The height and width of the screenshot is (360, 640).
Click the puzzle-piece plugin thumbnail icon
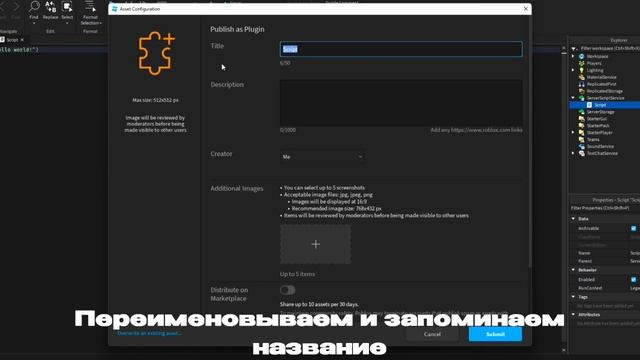point(156,53)
